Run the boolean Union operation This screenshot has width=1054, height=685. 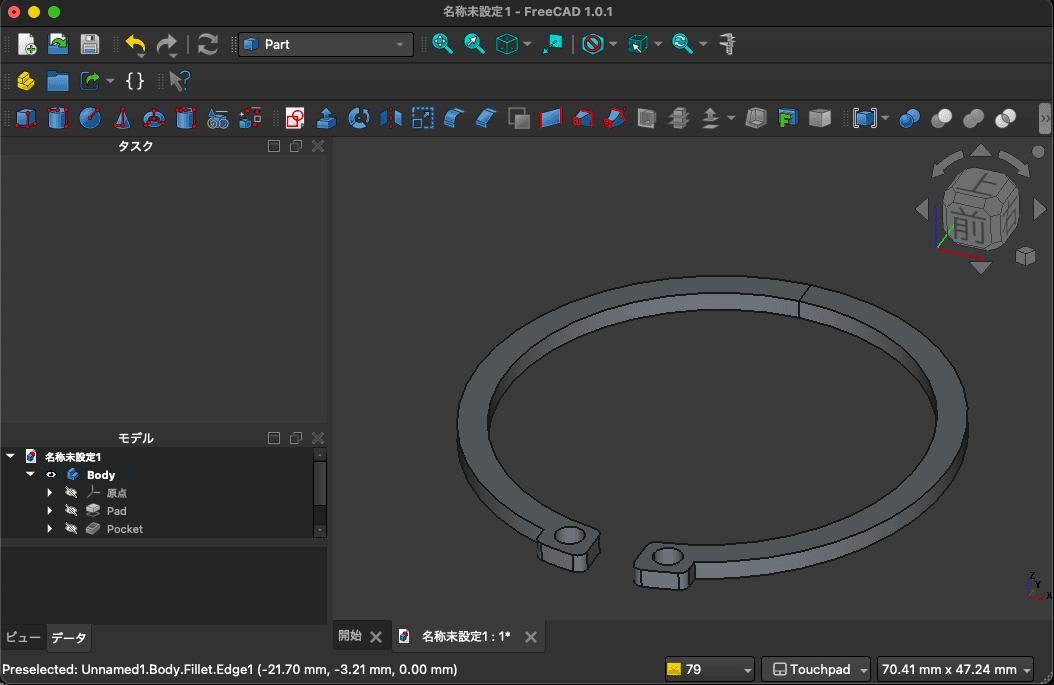(x=972, y=118)
